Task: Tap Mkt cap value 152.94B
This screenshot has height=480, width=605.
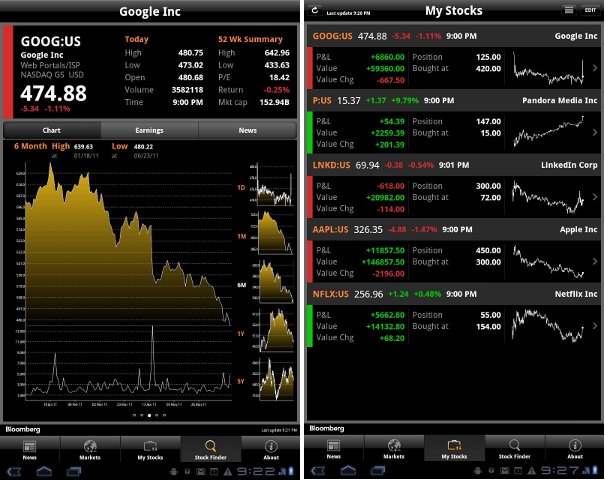Action: coord(274,102)
